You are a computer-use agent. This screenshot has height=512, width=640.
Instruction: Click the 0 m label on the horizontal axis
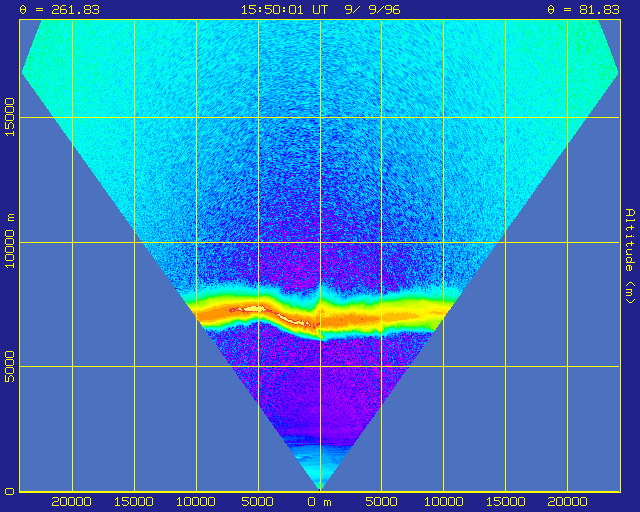(320, 502)
